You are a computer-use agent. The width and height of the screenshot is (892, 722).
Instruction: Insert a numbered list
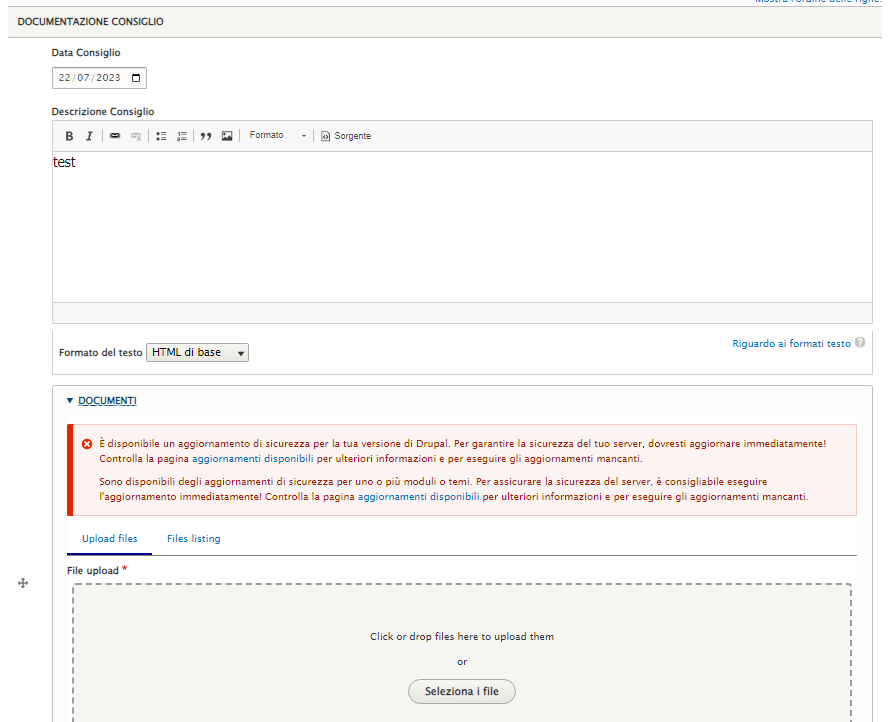(181, 136)
